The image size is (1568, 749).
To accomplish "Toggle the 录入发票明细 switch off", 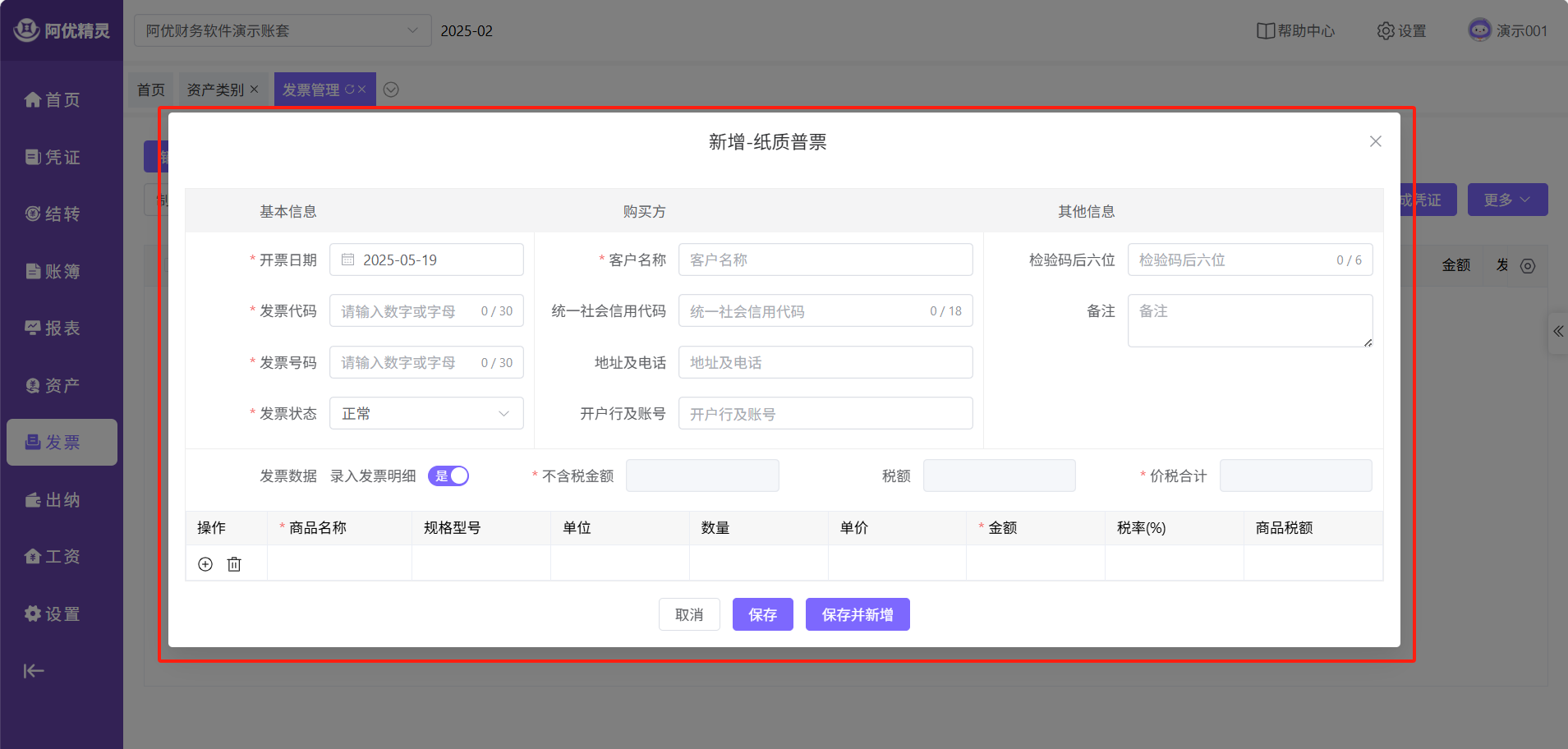I will pos(448,476).
